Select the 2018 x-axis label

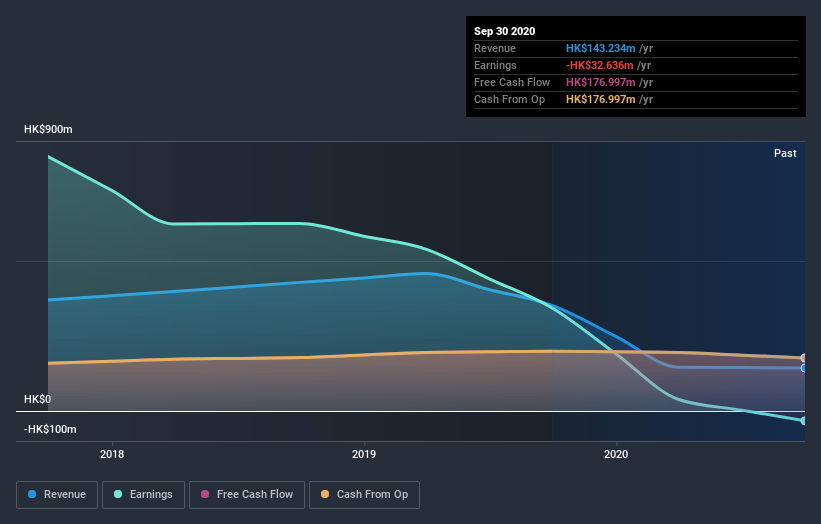pos(112,454)
